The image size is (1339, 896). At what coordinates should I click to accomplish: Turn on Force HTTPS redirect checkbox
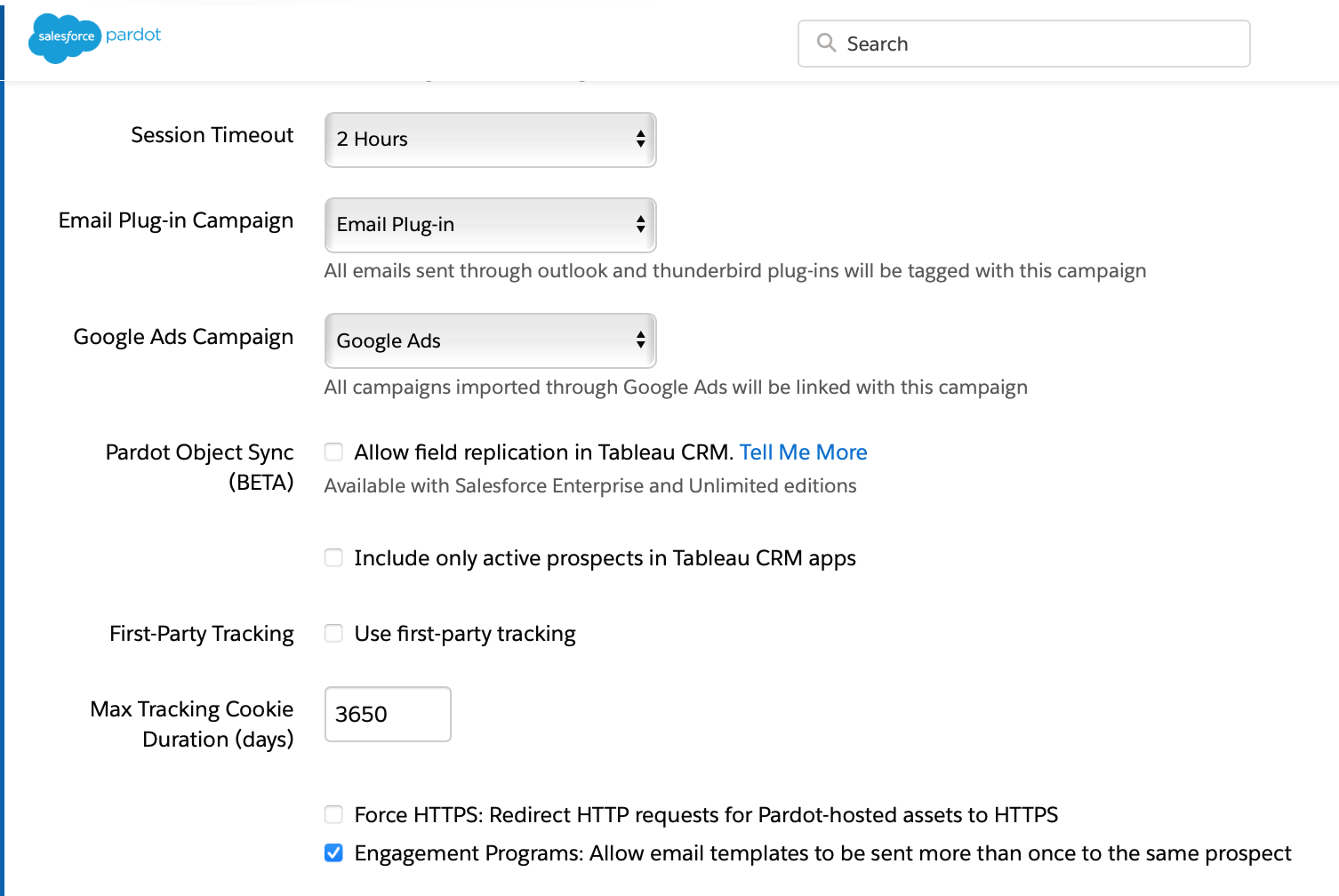coord(333,815)
